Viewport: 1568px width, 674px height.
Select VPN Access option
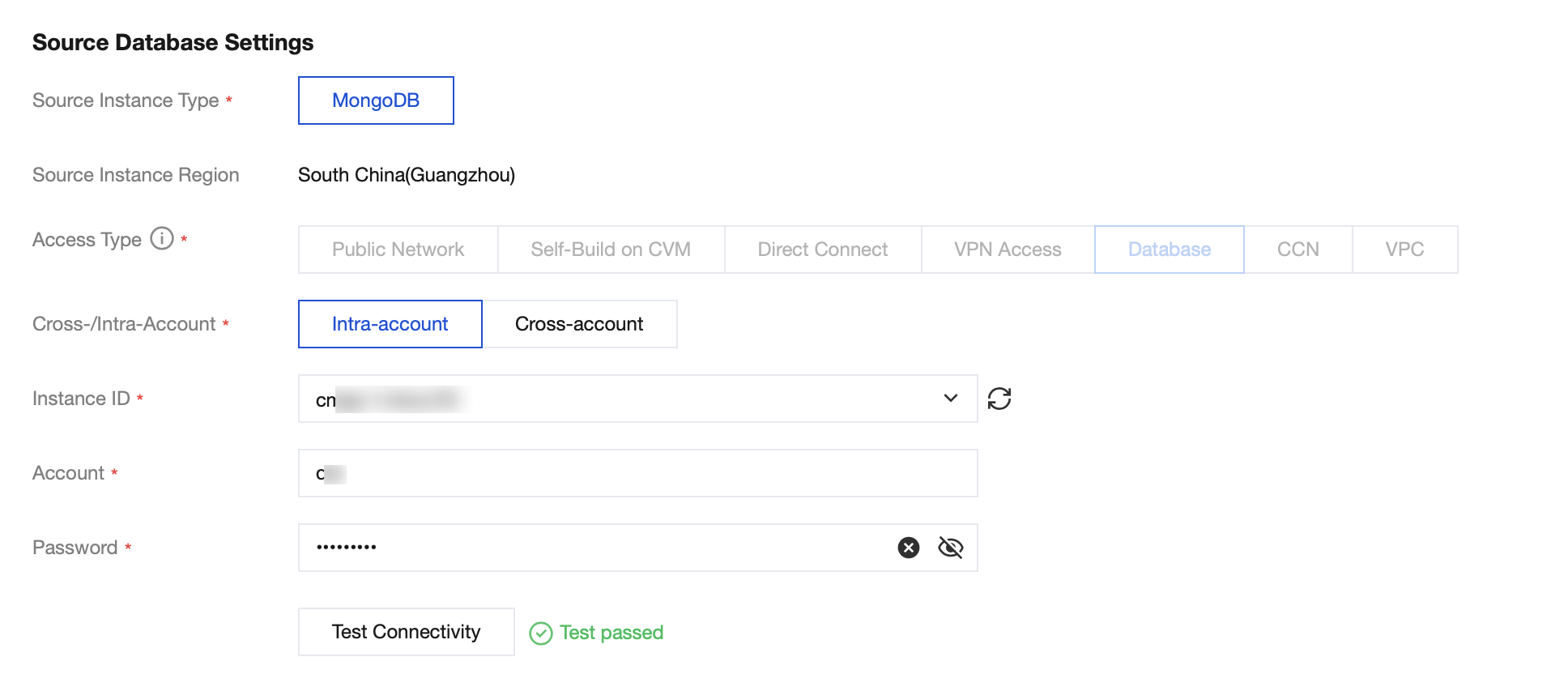1008,250
